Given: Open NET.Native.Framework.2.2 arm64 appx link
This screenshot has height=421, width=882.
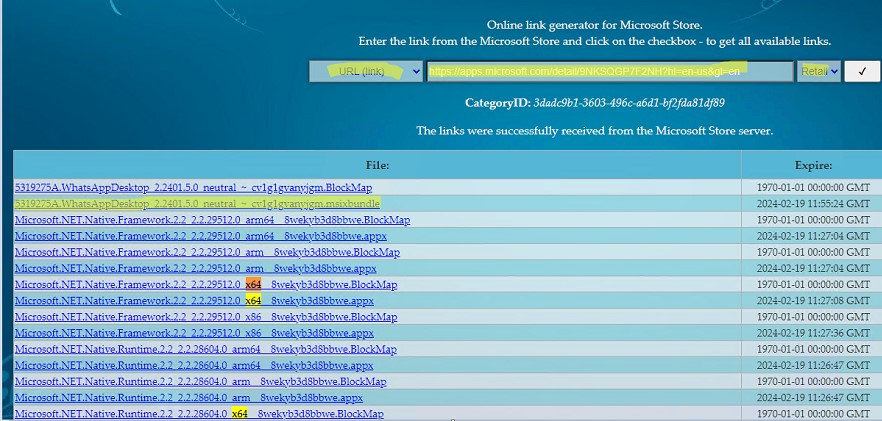Looking at the screenshot, I should [201, 236].
